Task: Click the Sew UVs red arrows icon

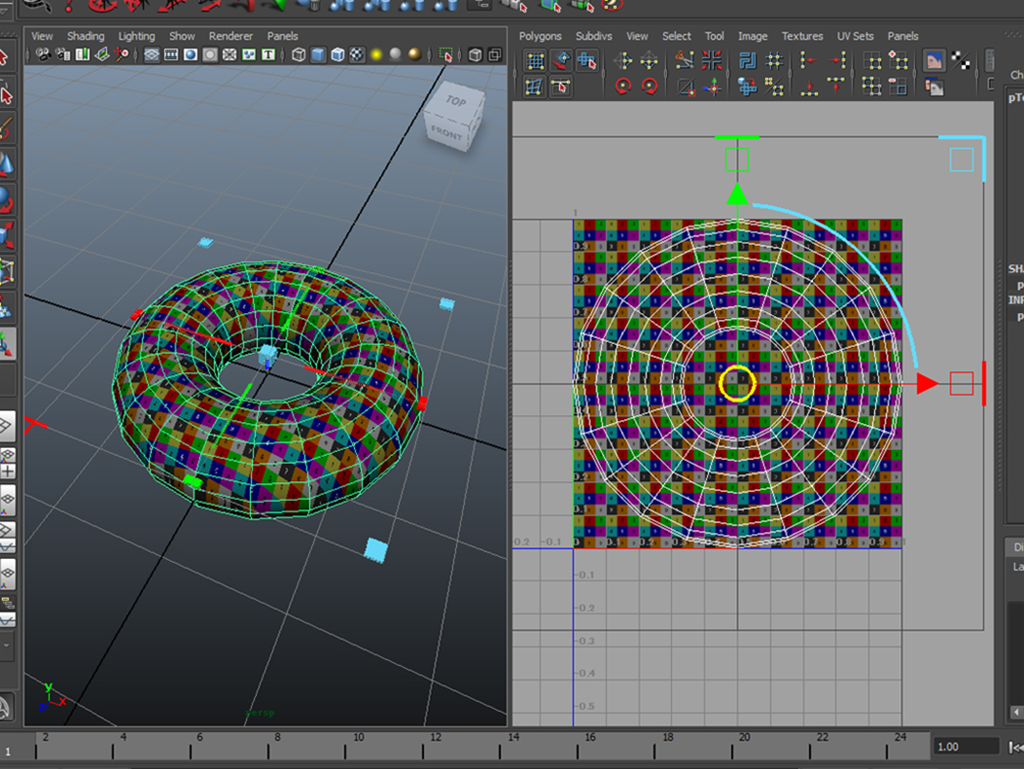Action: (711, 62)
